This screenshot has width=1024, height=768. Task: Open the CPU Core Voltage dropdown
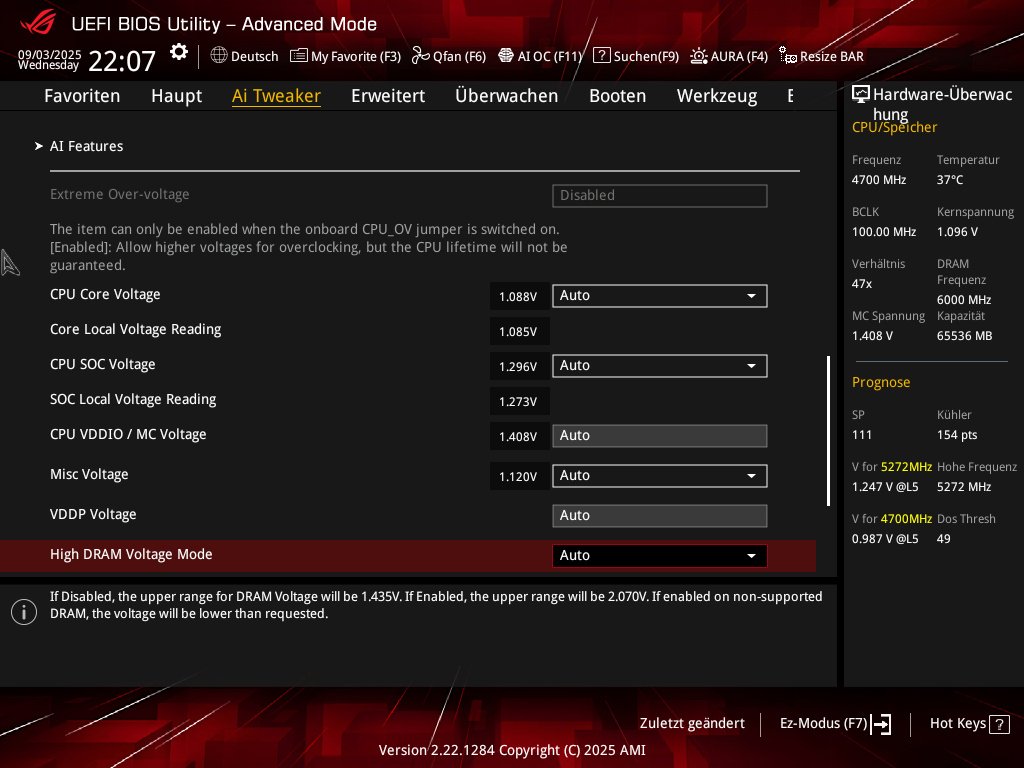(x=660, y=296)
